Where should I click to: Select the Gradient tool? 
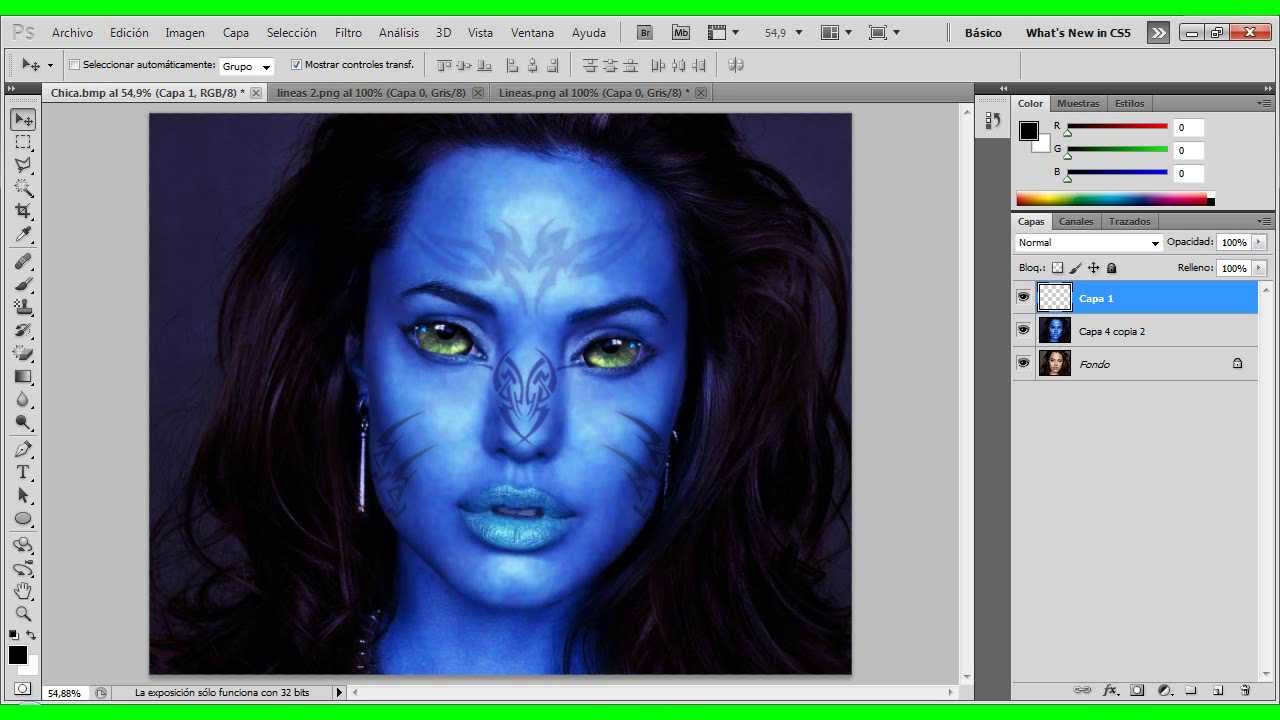click(23, 377)
